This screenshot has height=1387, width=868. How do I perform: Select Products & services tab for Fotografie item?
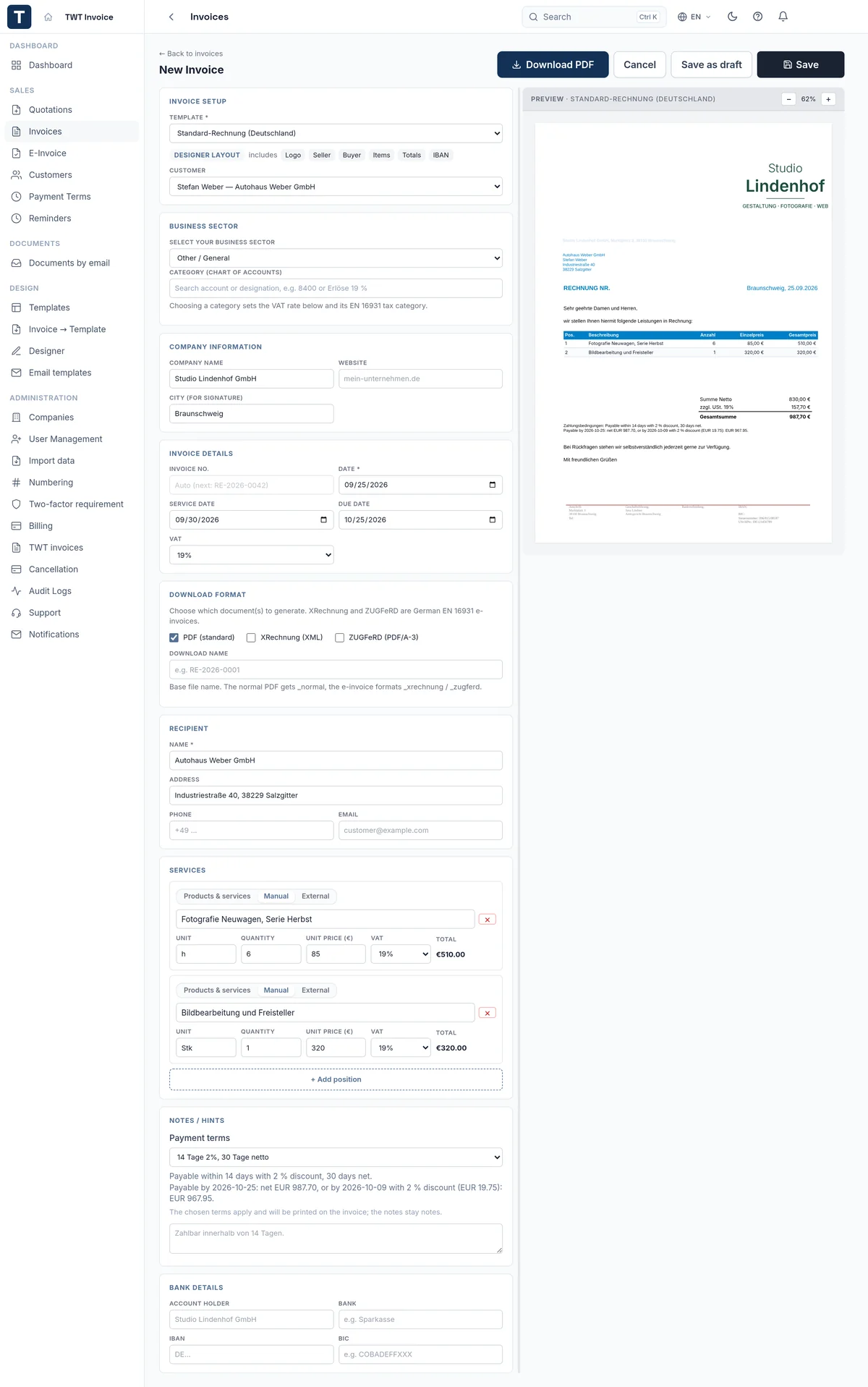(x=217, y=896)
